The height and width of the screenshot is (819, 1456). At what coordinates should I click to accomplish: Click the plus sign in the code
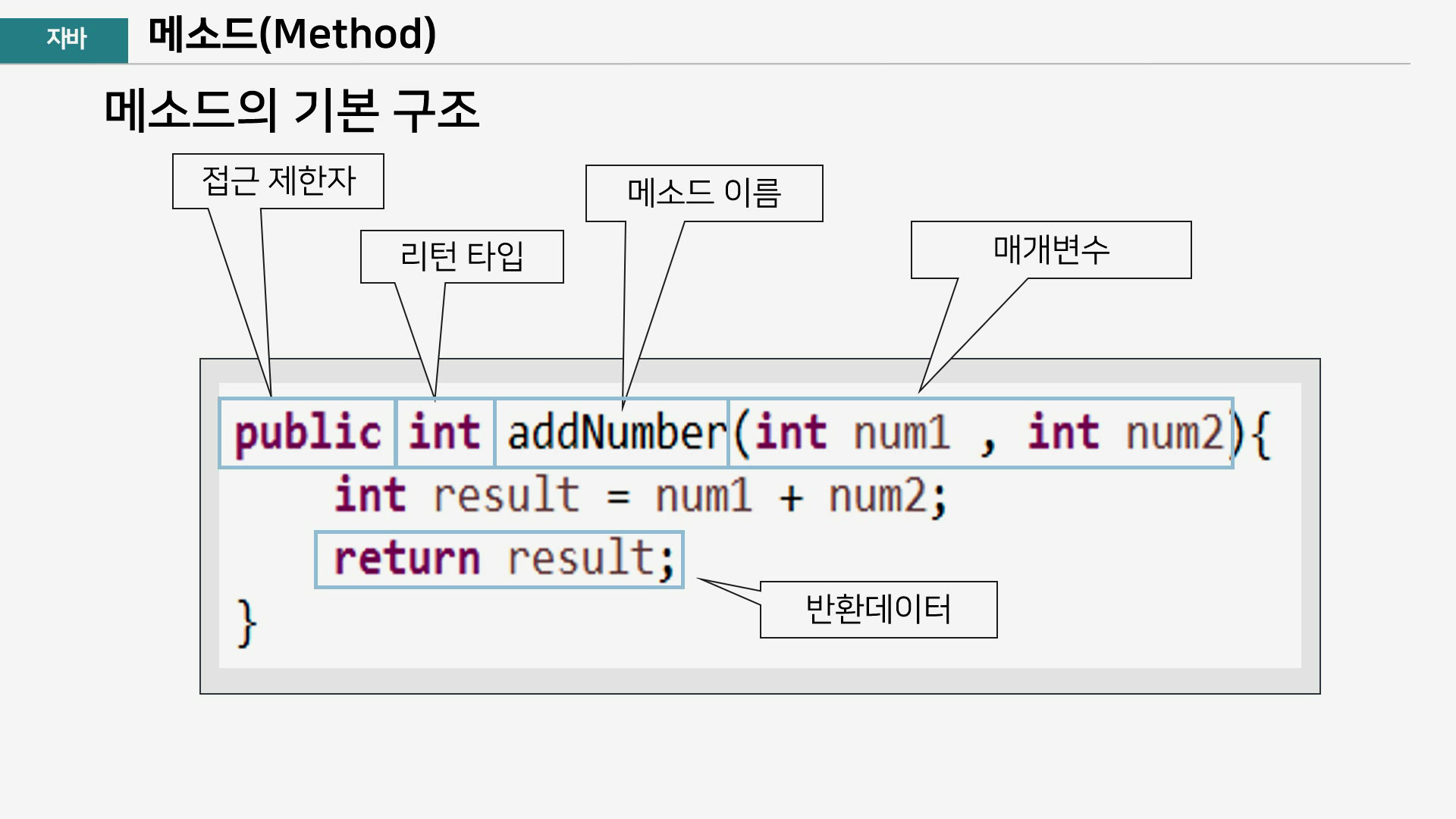(790, 498)
